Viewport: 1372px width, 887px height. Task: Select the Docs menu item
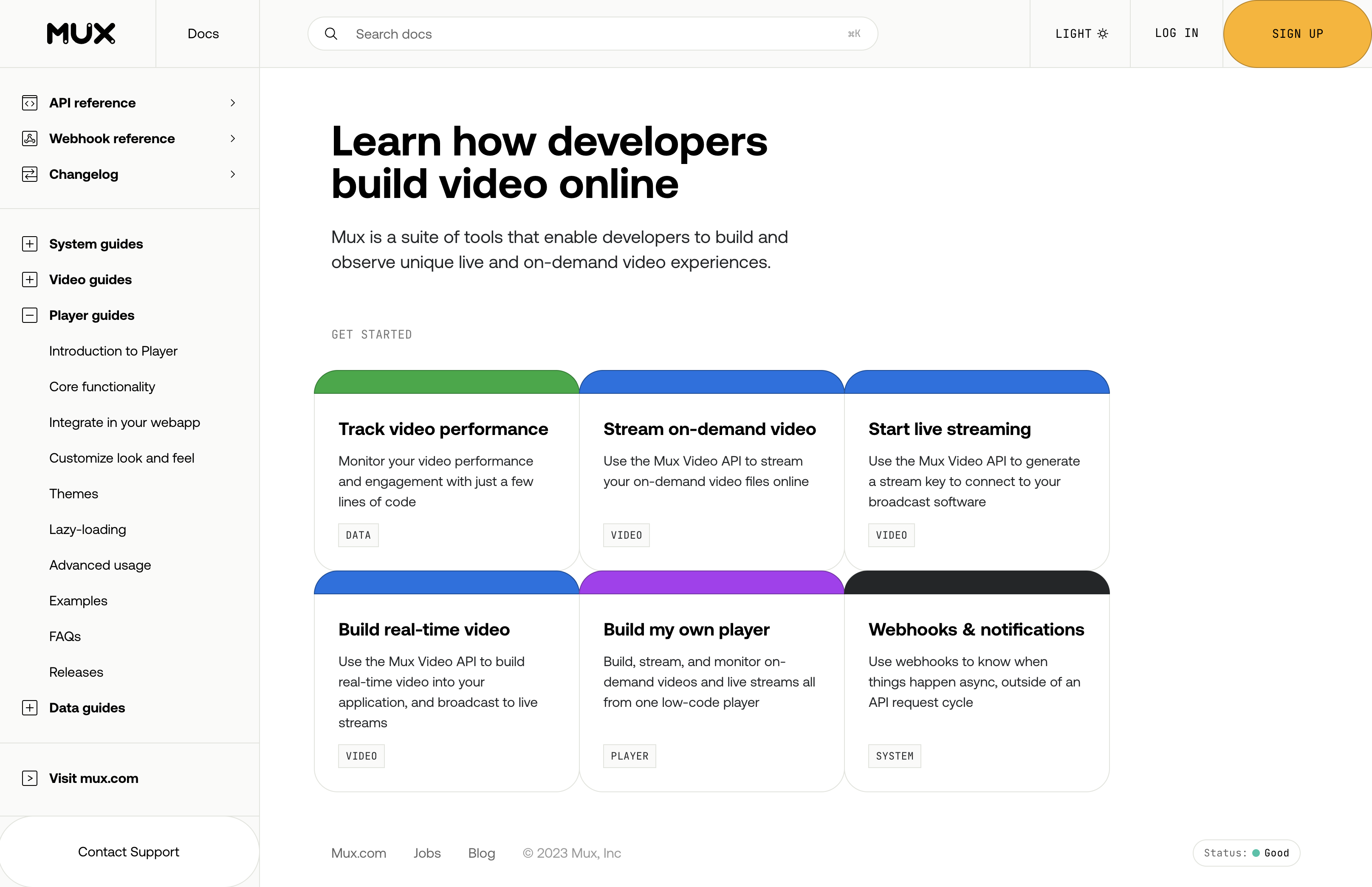[203, 34]
